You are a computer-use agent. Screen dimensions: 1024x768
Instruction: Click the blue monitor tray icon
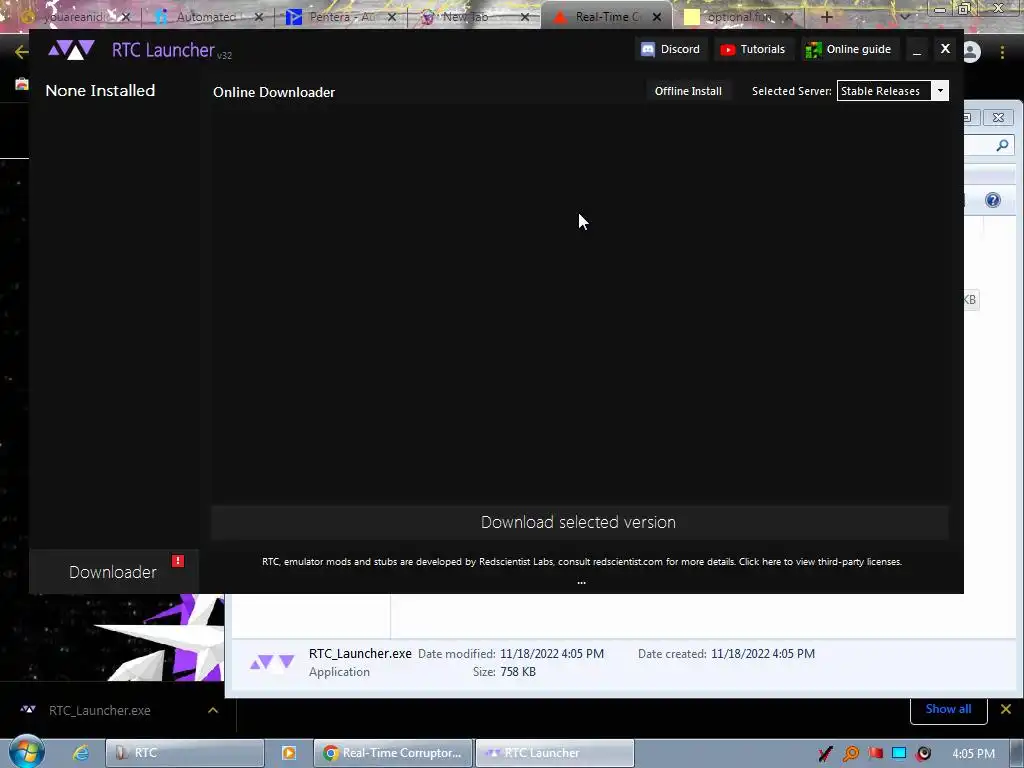(899, 753)
